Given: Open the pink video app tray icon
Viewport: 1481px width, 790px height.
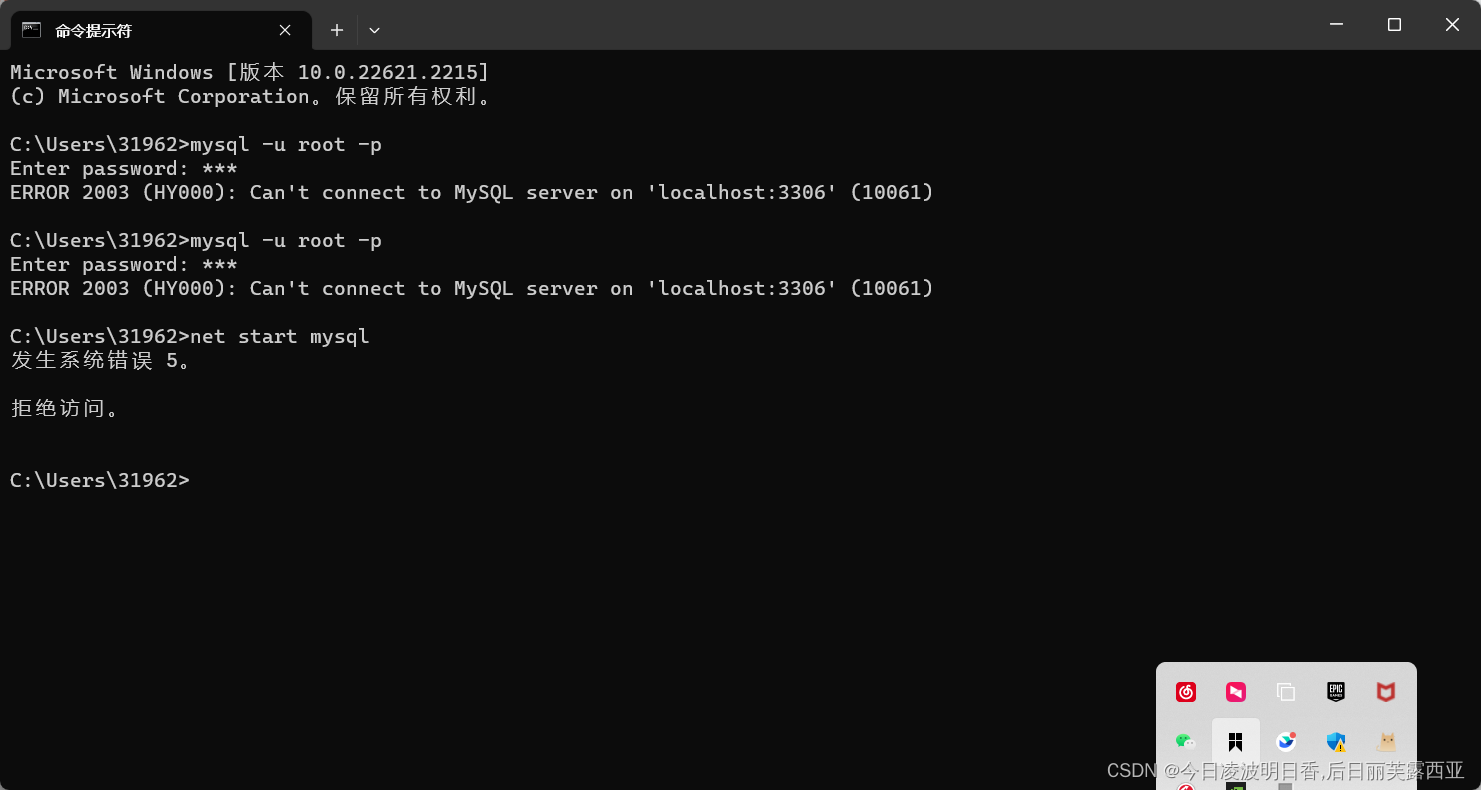Looking at the screenshot, I should click(x=1235, y=691).
